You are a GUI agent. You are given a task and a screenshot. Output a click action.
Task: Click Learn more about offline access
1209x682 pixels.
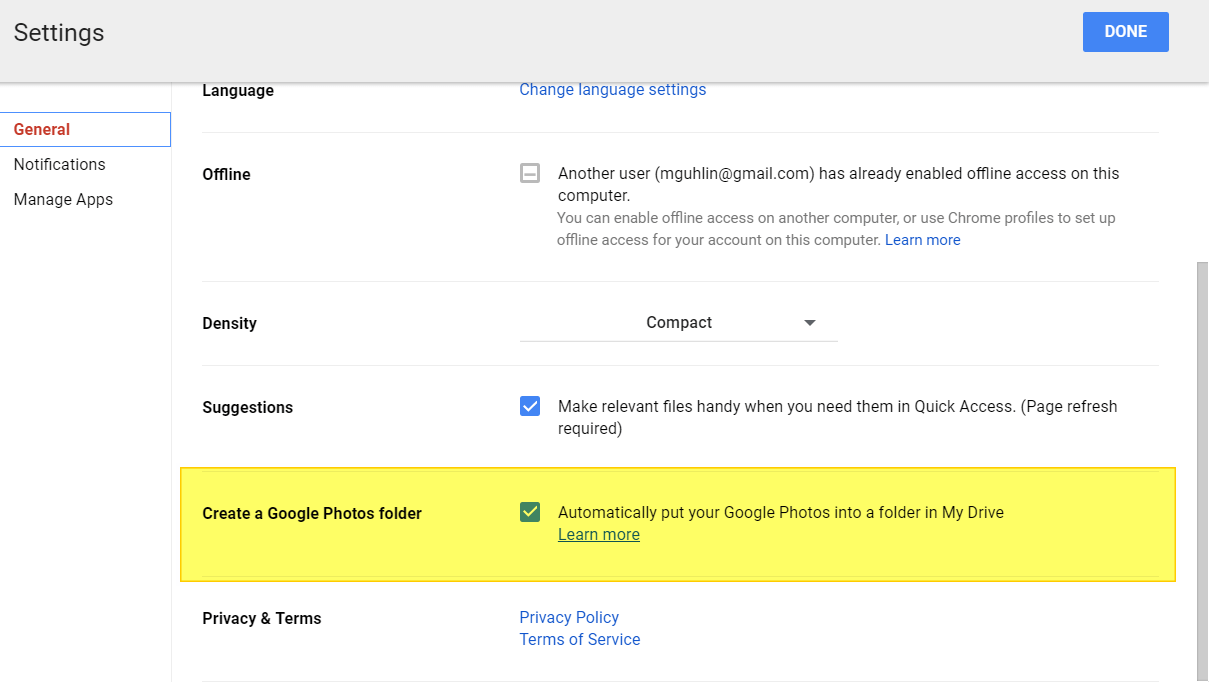click(x=922, y=240)
